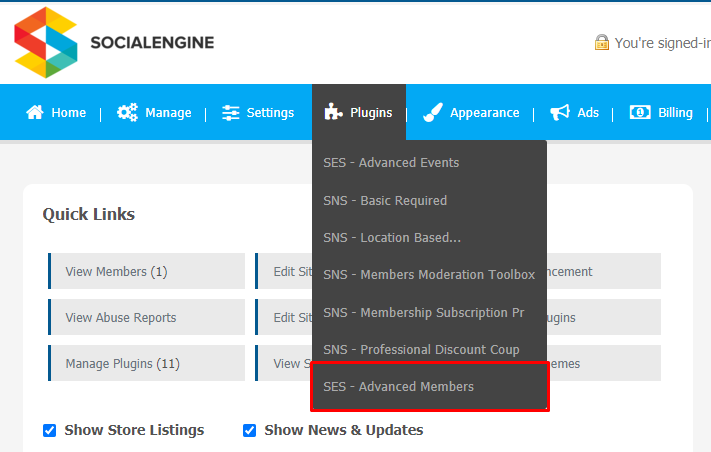Image resolution: width=711 pixels, height=452 pixels.
Task: Click the Home house icon
Action: (x=35, y=112)
